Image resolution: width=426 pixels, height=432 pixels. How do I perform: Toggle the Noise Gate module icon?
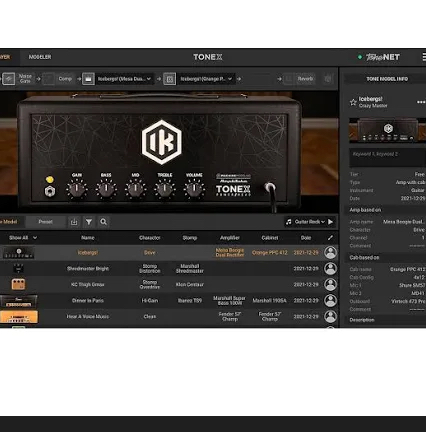click(x=9, y=79)
